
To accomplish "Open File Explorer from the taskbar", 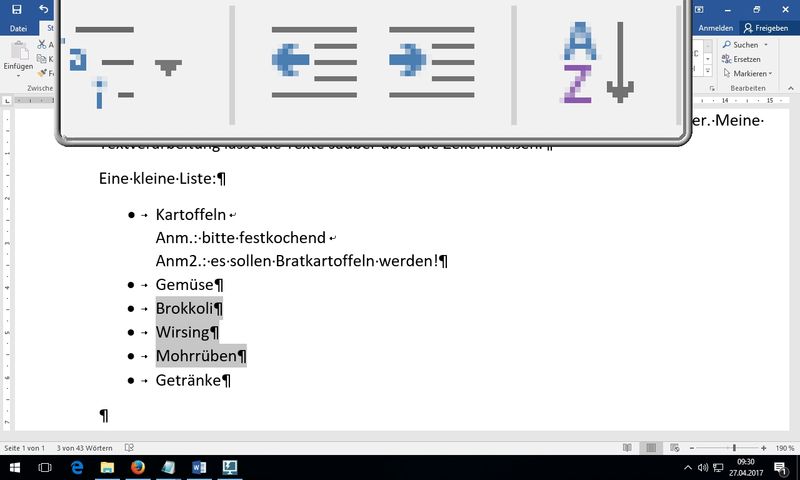I will [x=107, y=467].
